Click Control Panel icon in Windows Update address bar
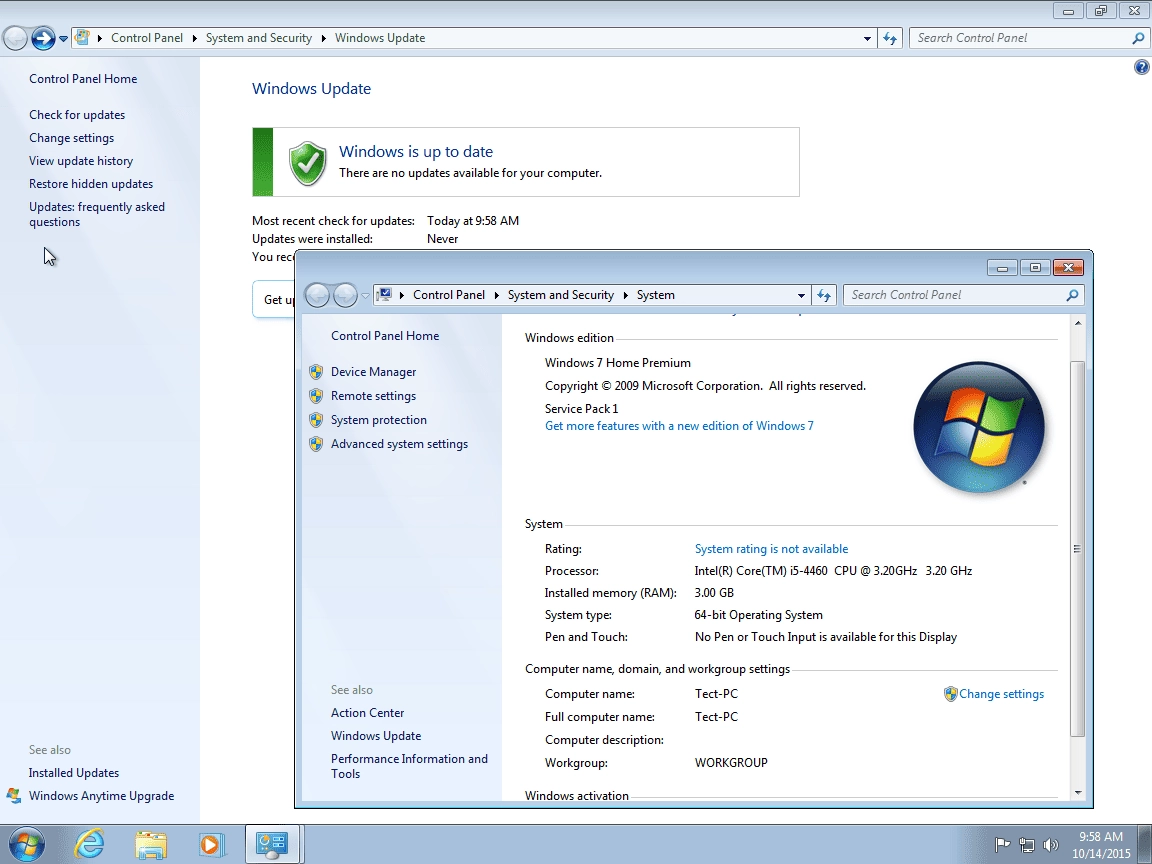1152x864 pixels. tap(82, 37)
